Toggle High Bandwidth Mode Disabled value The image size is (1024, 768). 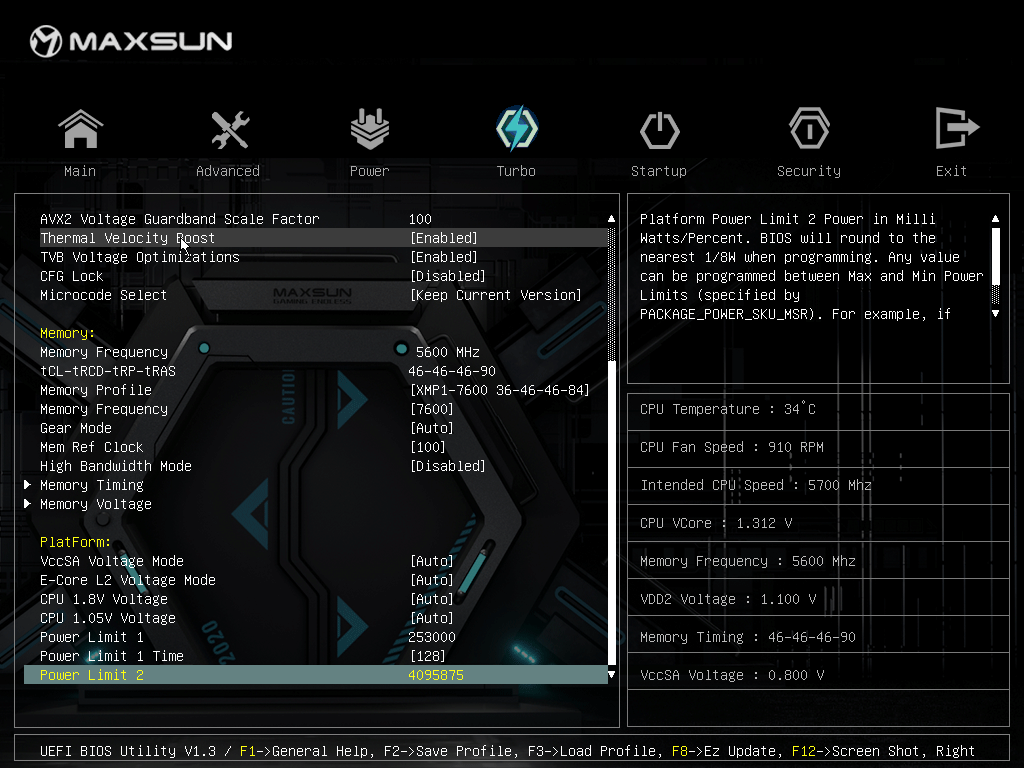click(447, 466)
